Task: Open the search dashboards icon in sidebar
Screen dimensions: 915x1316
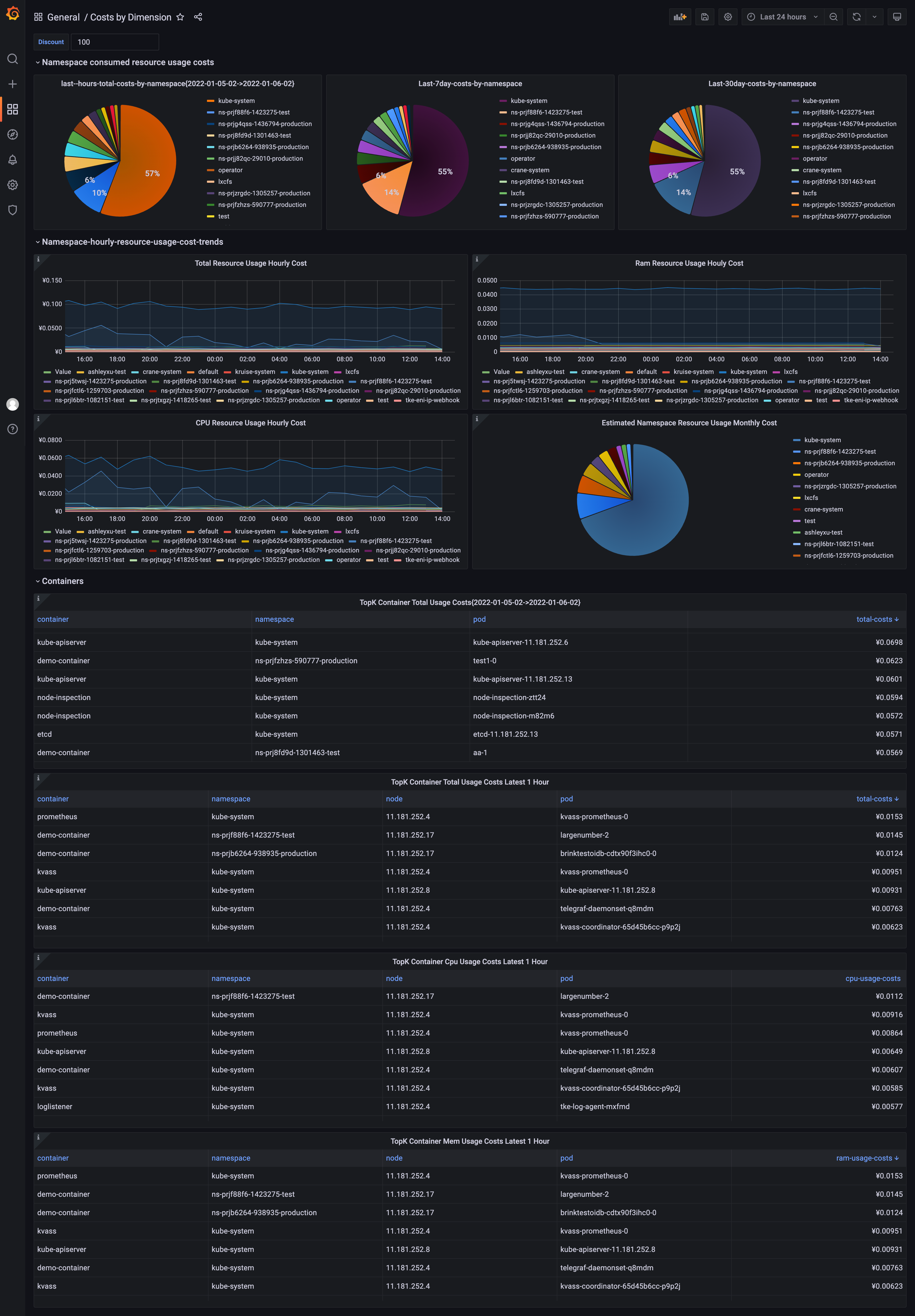Action: click(13, 59)
